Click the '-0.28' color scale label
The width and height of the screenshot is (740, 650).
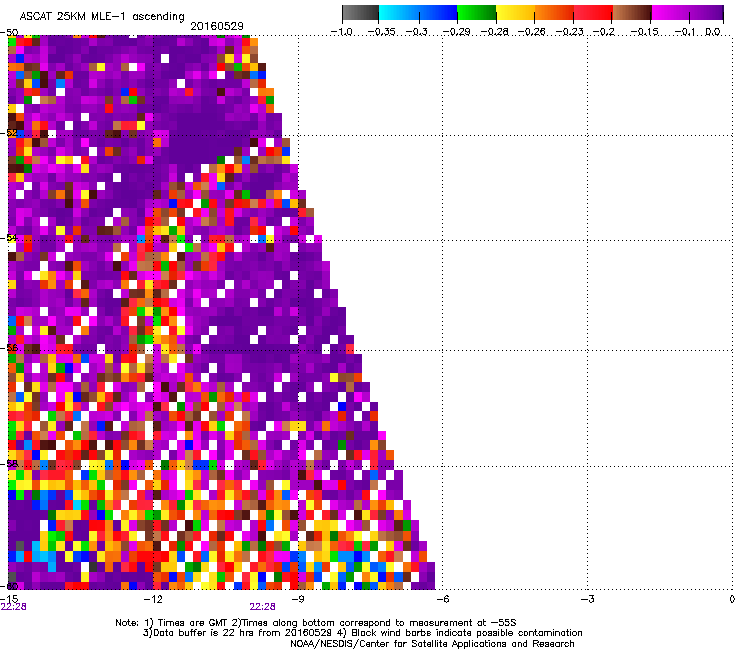click(x=495, y=32)
